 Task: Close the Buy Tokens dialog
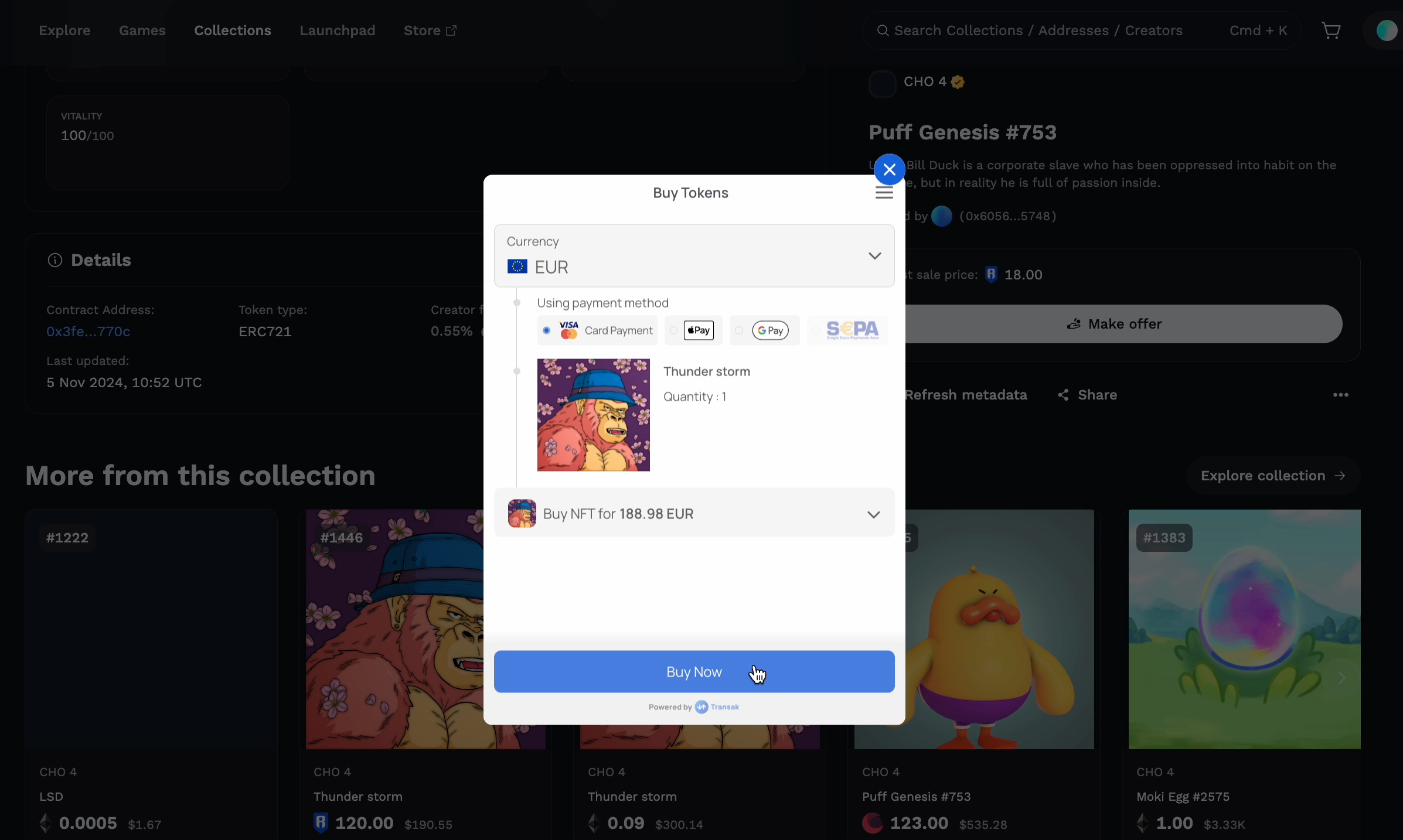(x=889, y=170)
